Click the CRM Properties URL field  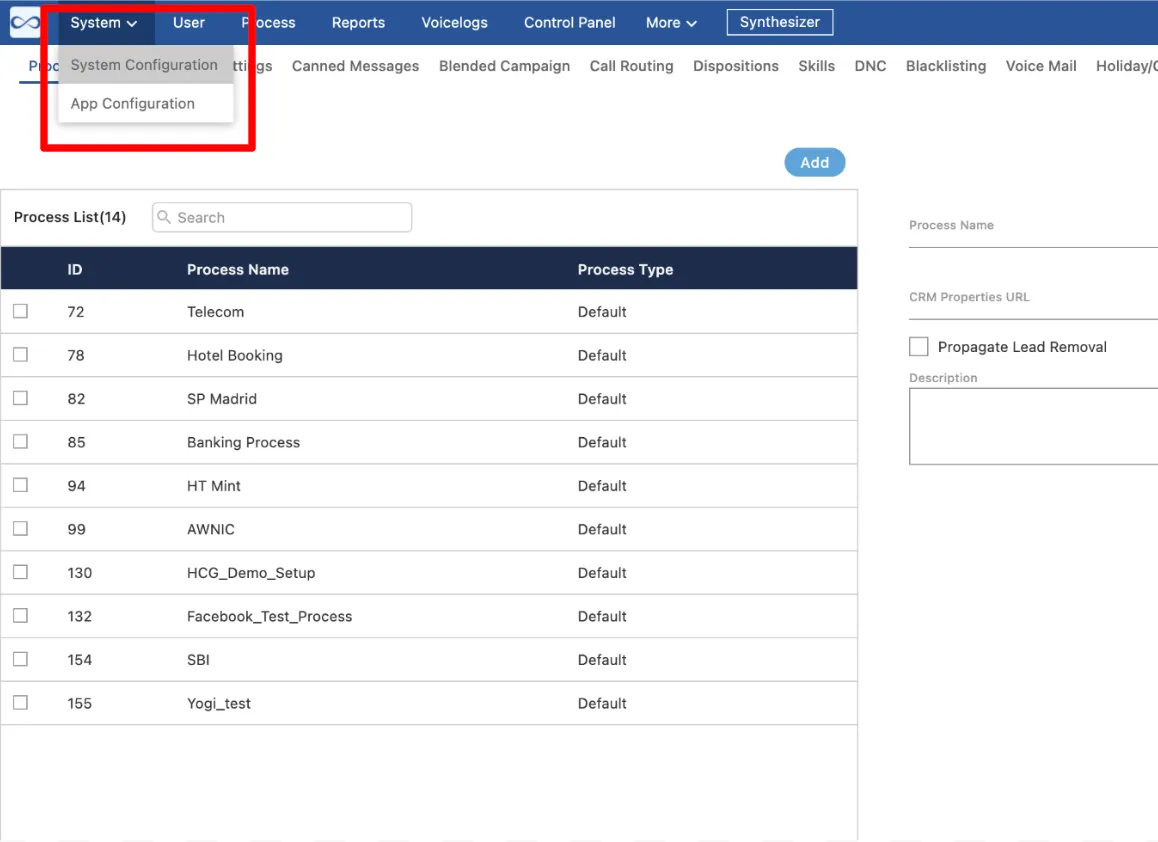click(x=1033, y=305)
